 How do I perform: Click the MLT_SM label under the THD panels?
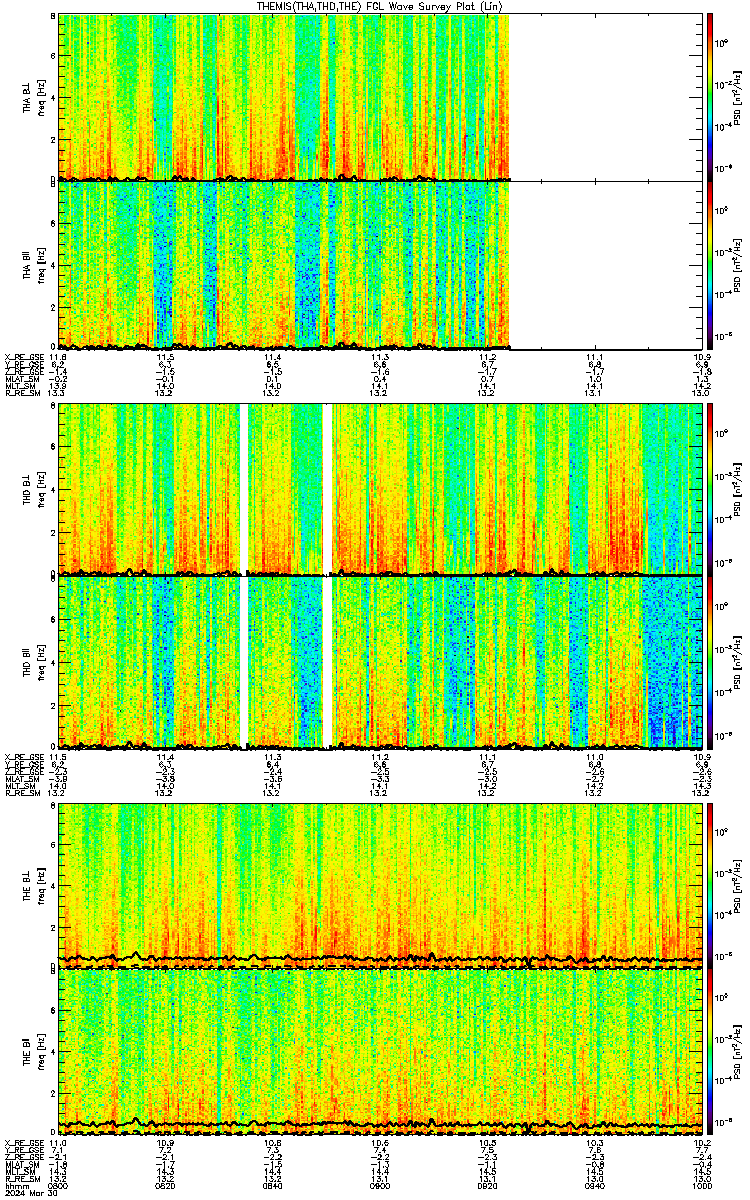[x=21, y=785]
